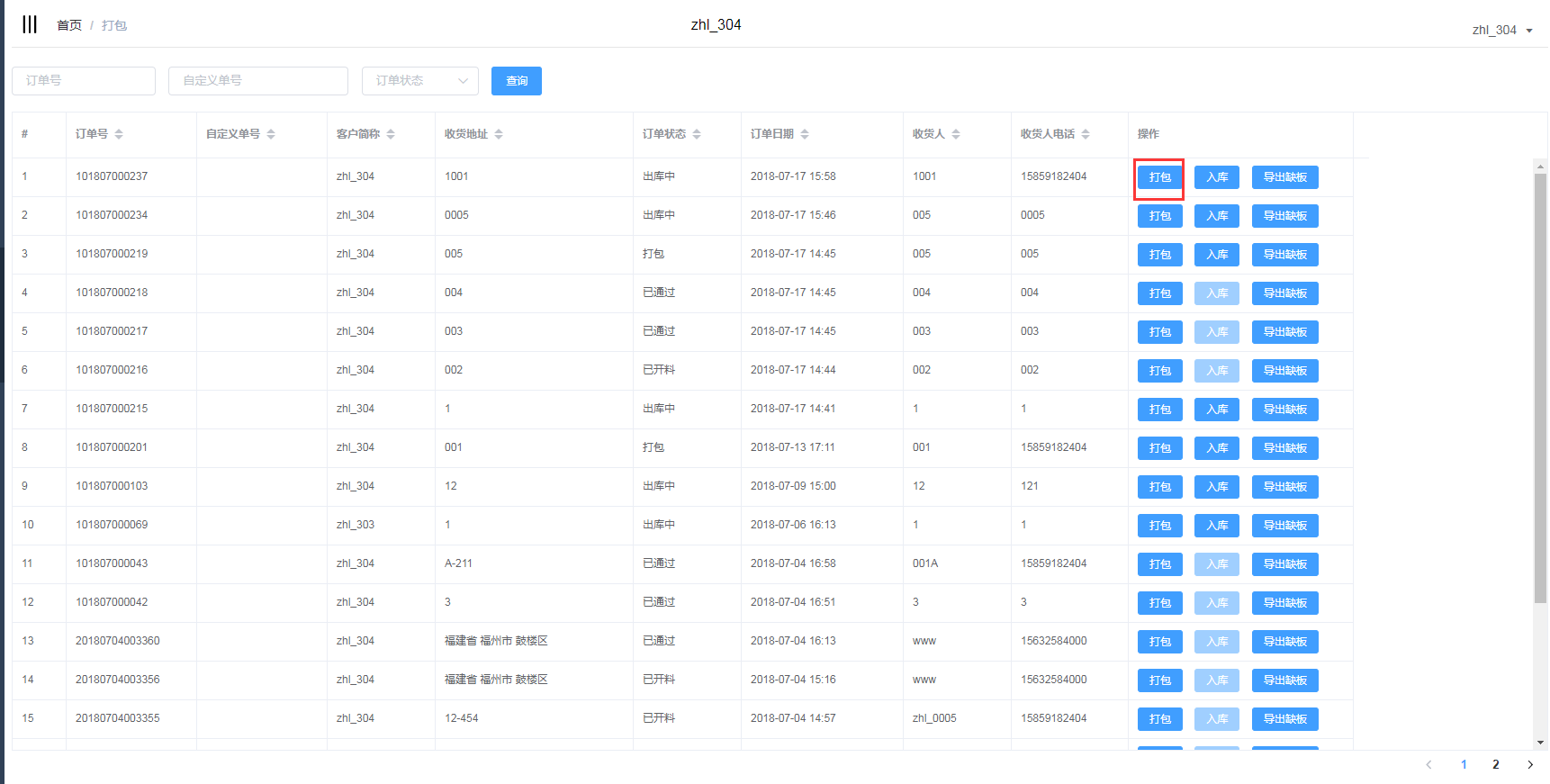Sort by 订单日期 column sort icon

coord(805,134)
